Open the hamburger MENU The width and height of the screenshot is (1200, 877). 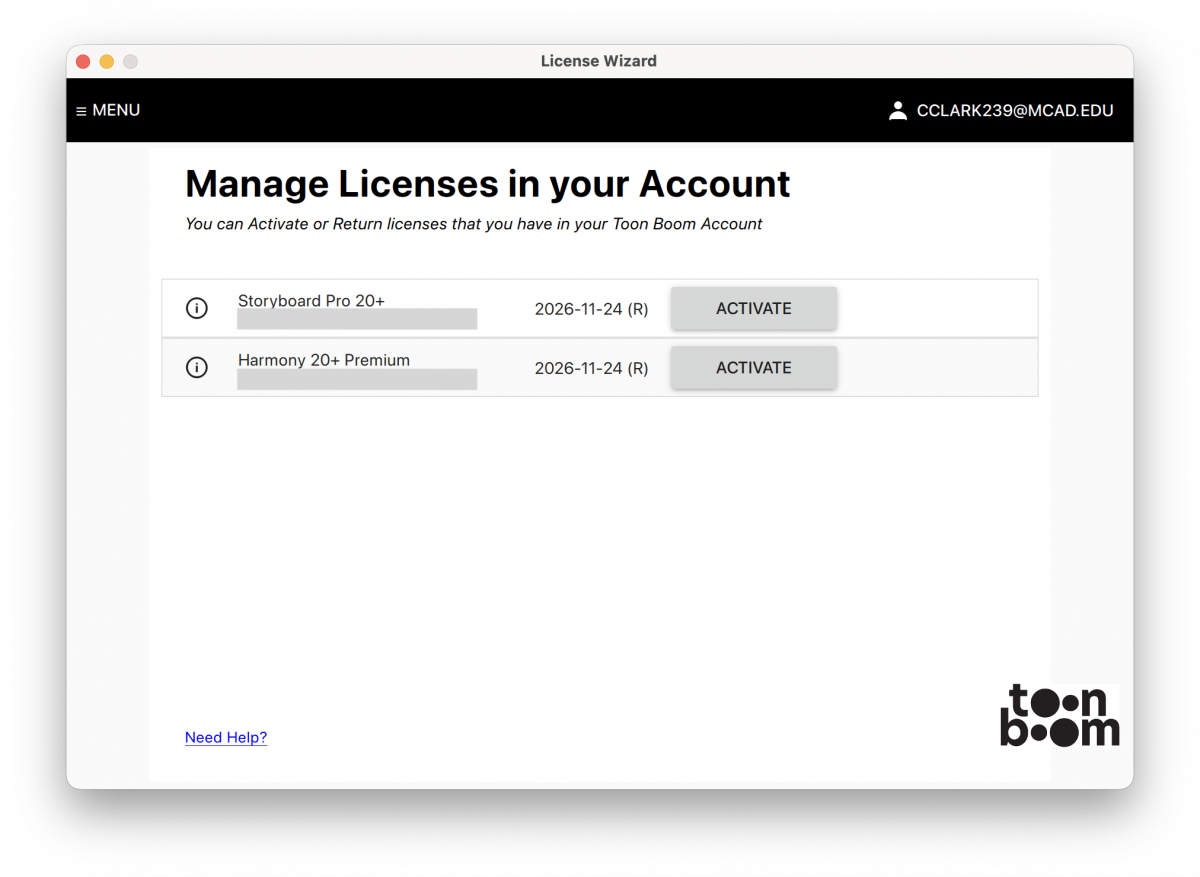(x=108, y=110)
